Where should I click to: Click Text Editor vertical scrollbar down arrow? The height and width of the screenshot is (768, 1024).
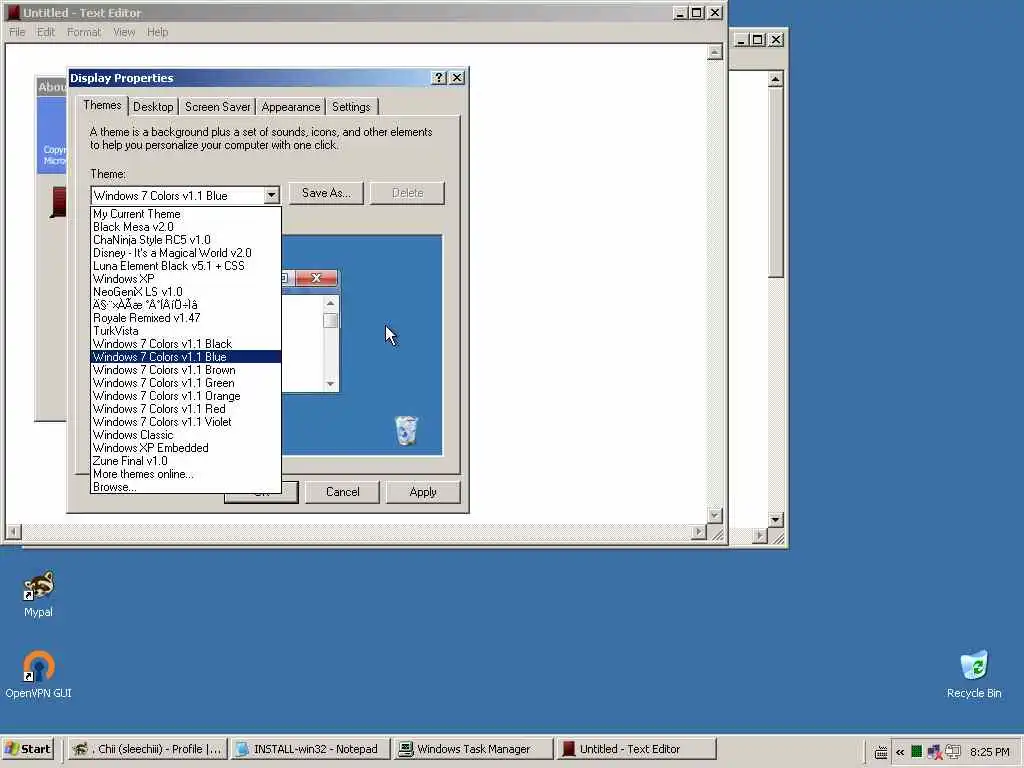(715, 516)
